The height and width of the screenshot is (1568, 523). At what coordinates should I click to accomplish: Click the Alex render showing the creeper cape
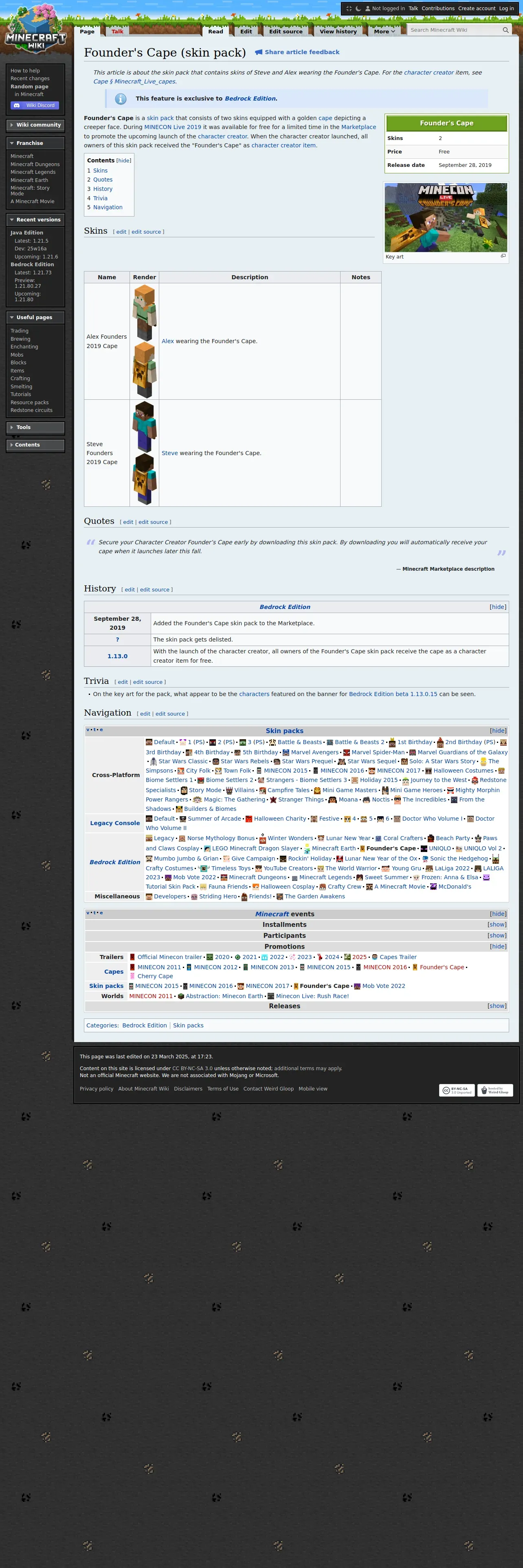144,370
